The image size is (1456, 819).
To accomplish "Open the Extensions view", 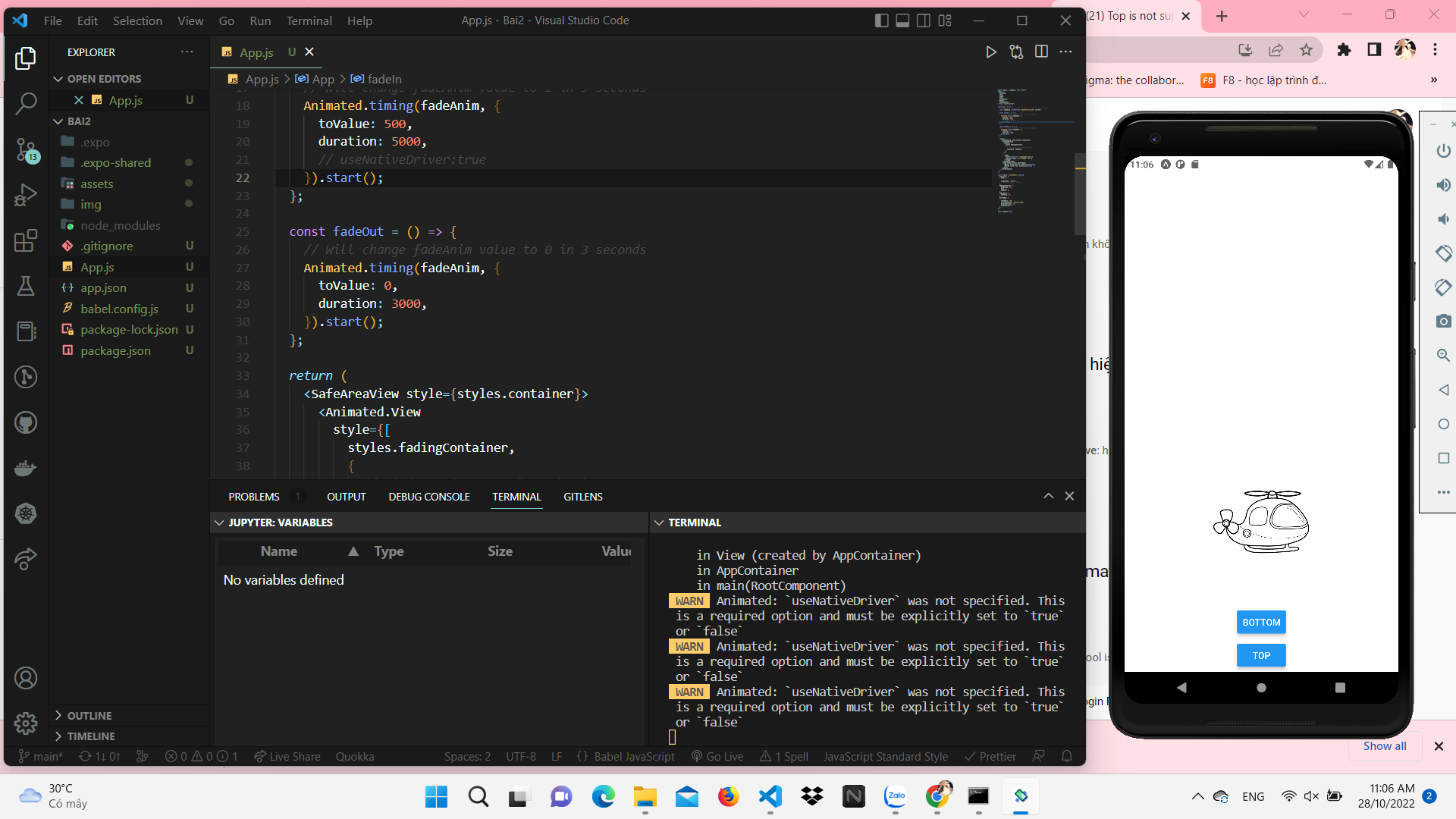I will [x=25, y=240].
